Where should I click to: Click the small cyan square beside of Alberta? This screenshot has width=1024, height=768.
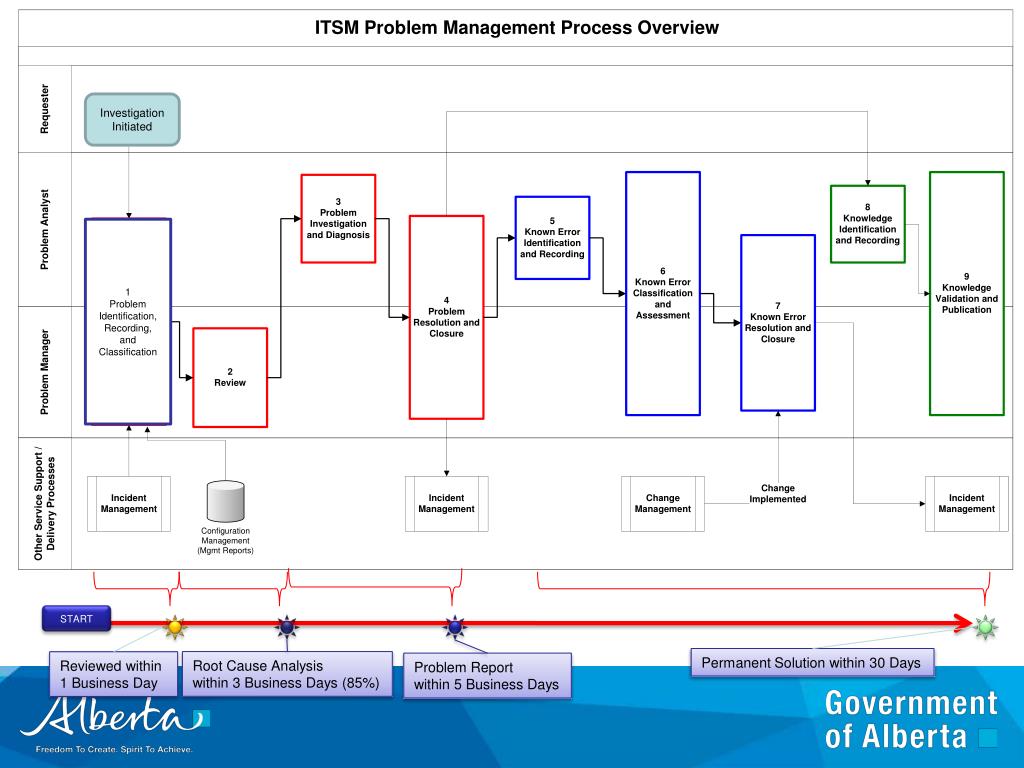click(x=989, y=738)
